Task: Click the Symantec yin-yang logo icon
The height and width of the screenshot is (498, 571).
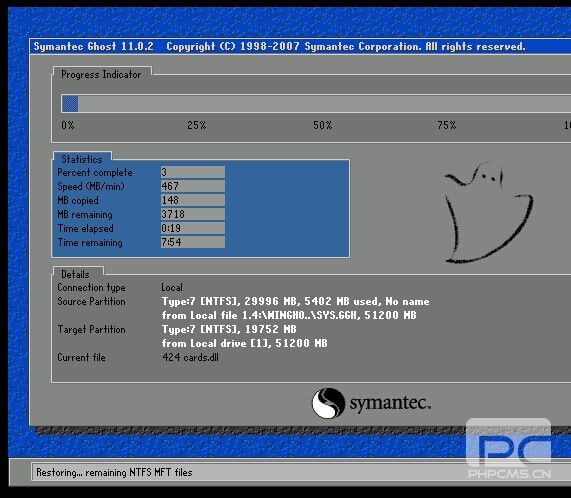Action: (328, 403)
